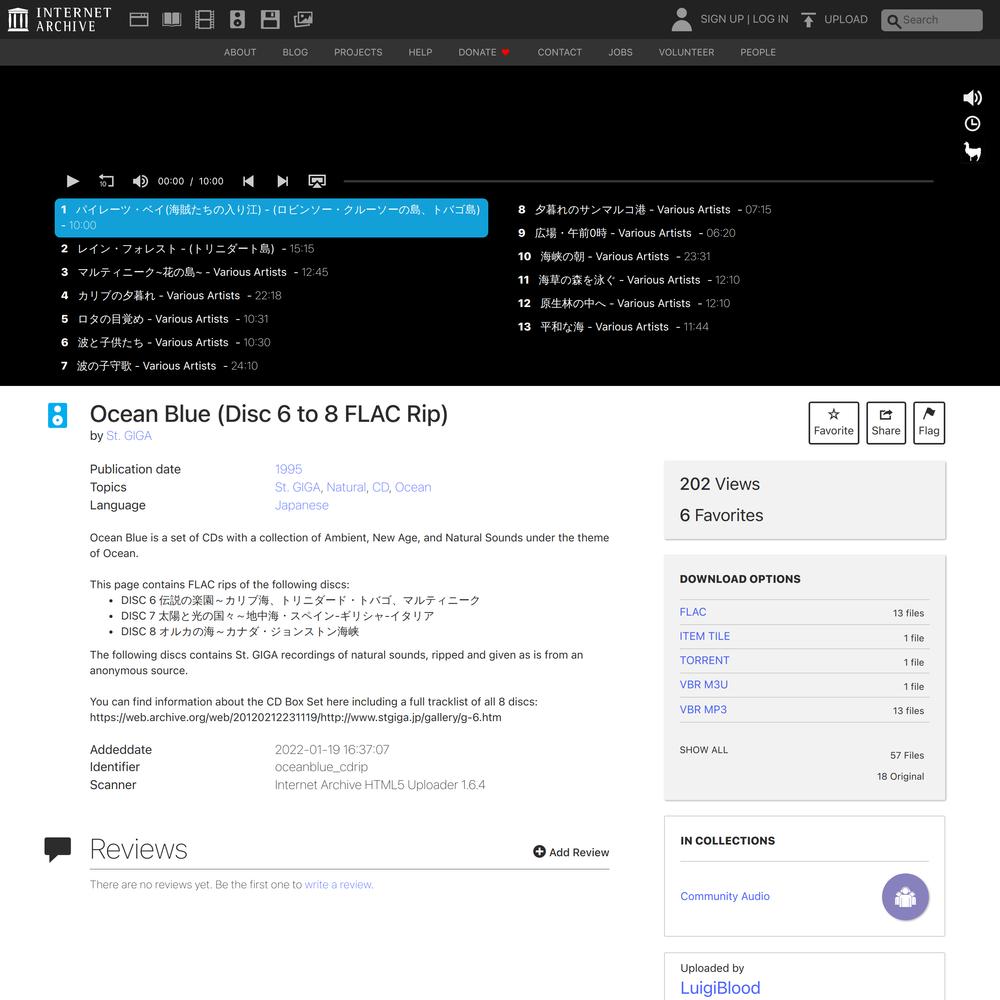The height and width of the screenshot is (1000, 1000).
Task: Select track 10 海峡の朝
Action: 614,256
